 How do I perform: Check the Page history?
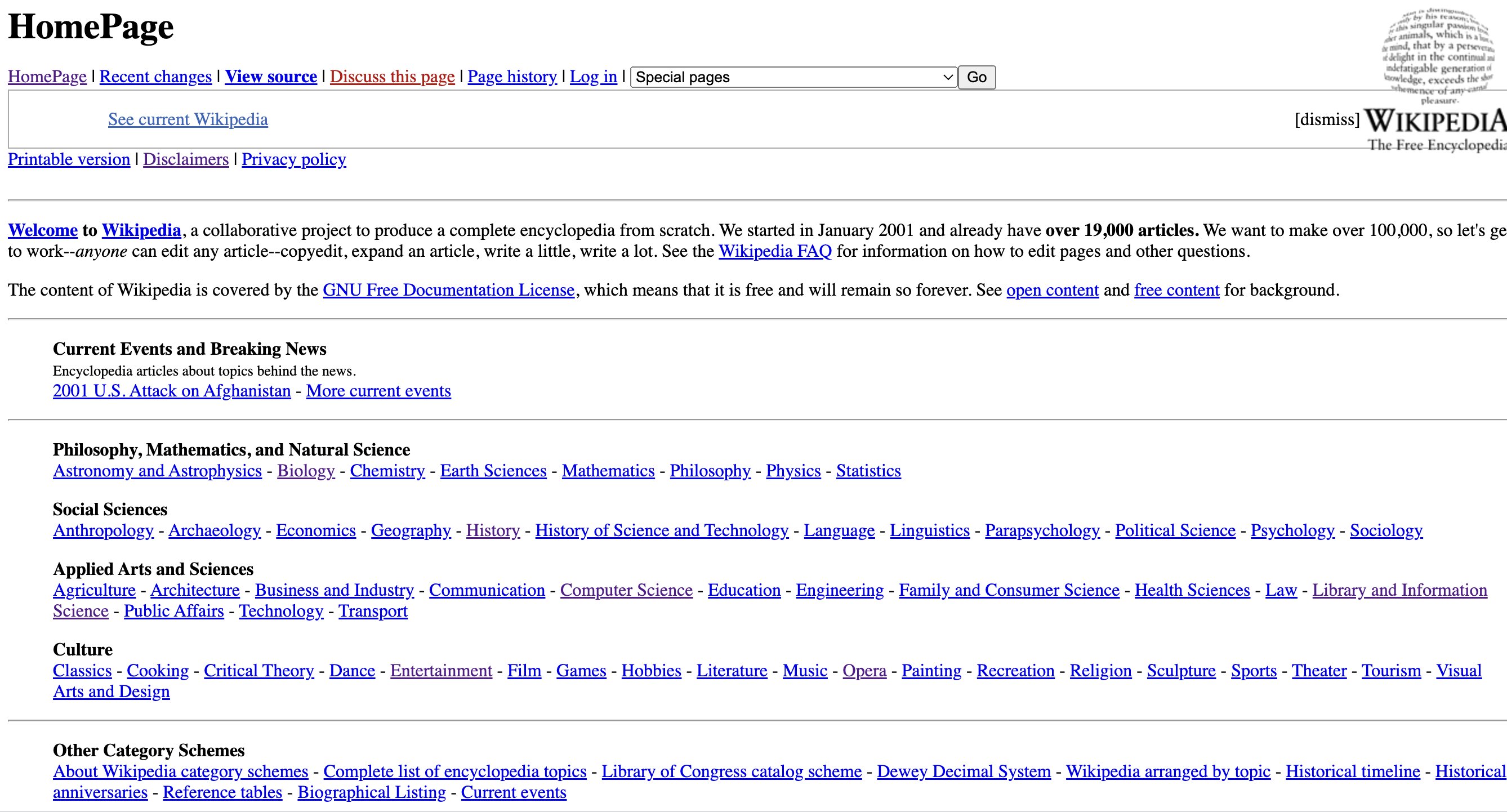click(512, 77)
